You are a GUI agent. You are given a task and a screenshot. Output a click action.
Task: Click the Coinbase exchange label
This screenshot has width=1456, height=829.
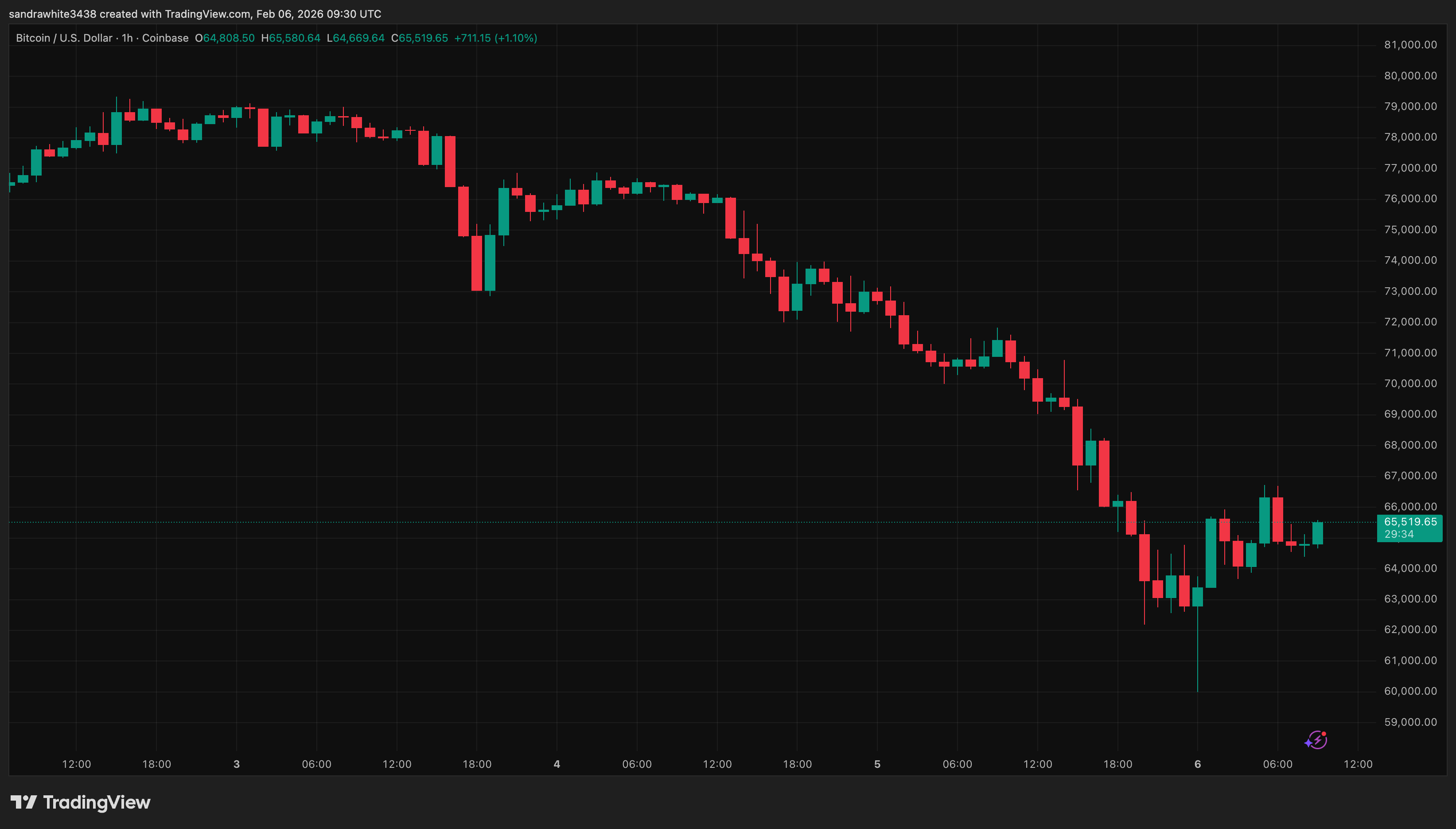click(x=166, y=38)
